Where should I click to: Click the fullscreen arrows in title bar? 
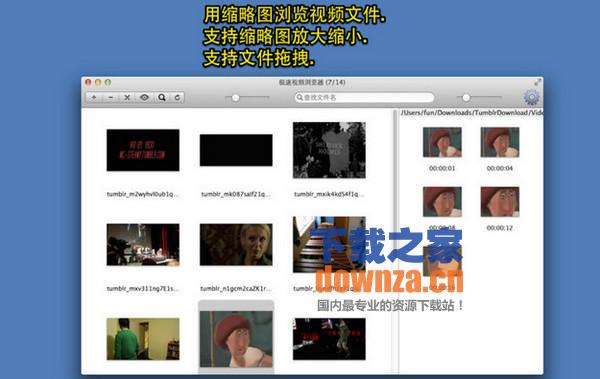pyautogui.click(x=537, y=82)
